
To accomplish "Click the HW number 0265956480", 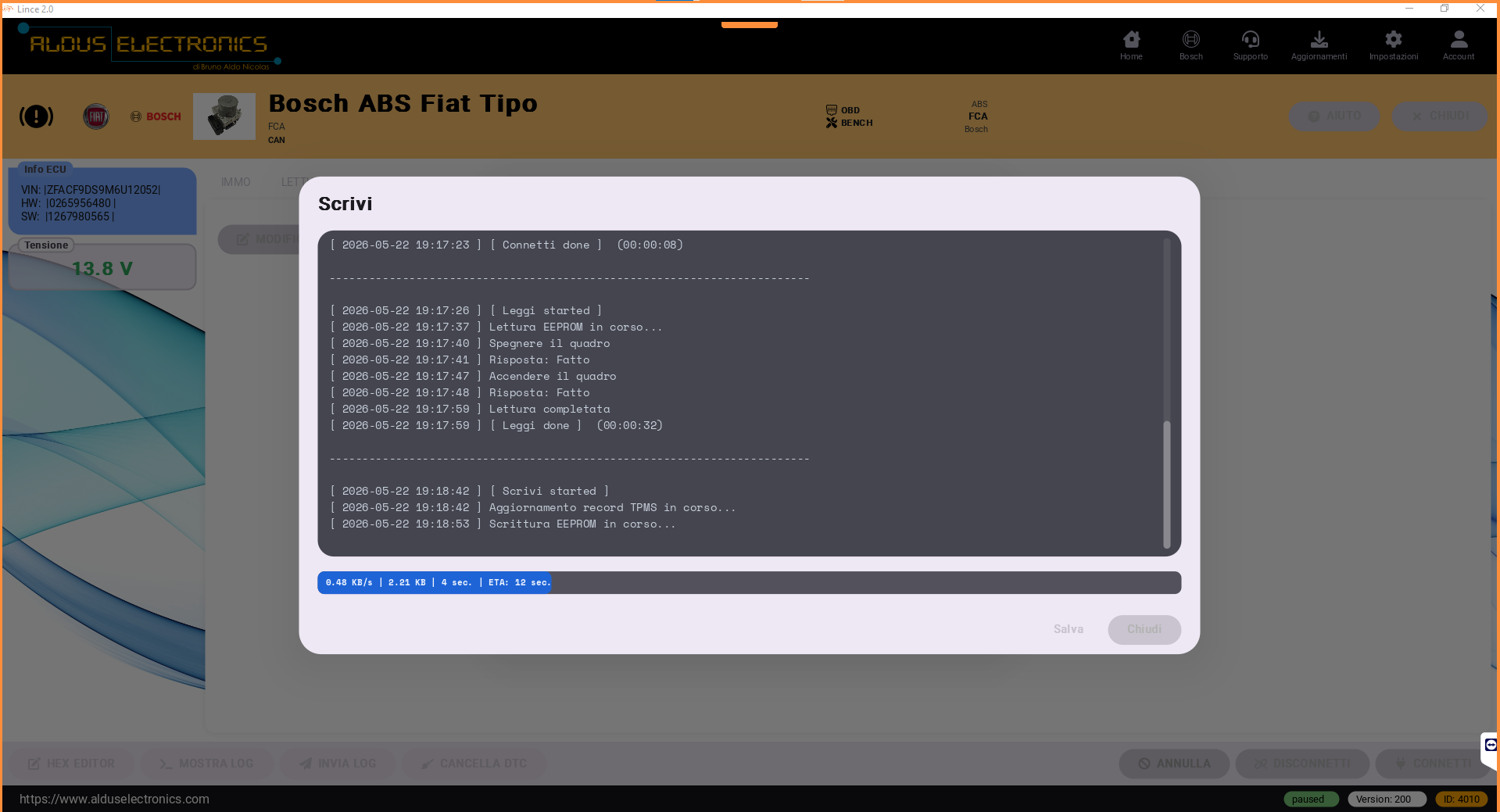I will click(81, 203).
